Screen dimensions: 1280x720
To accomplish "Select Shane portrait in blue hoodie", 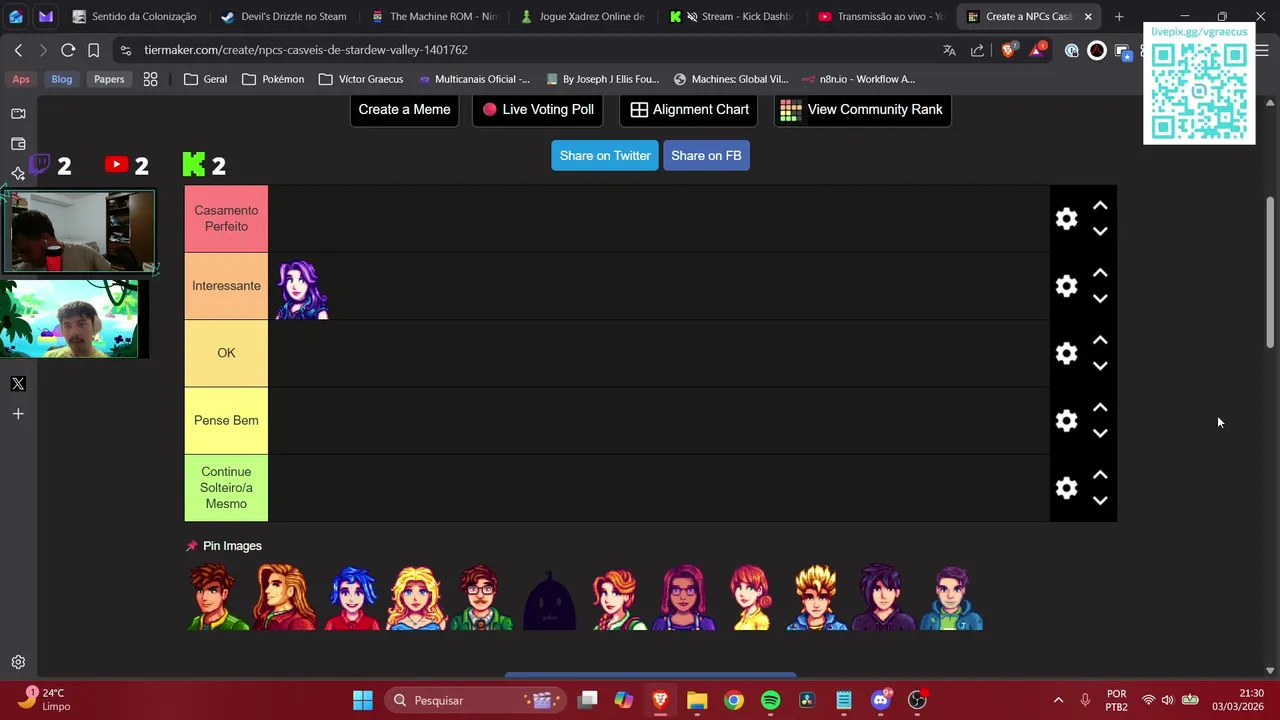I will tap(951, 597).
